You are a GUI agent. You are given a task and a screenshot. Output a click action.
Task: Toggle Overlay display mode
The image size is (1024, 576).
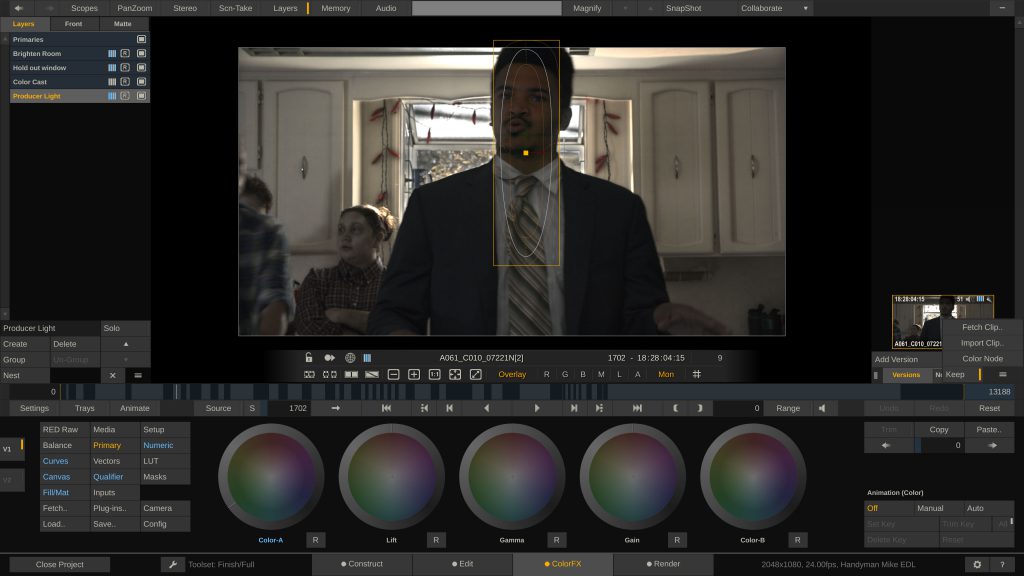512,374
